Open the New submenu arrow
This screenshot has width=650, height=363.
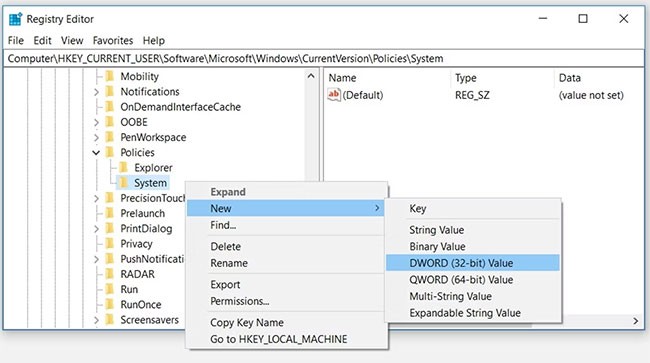(x=377, y=208)
